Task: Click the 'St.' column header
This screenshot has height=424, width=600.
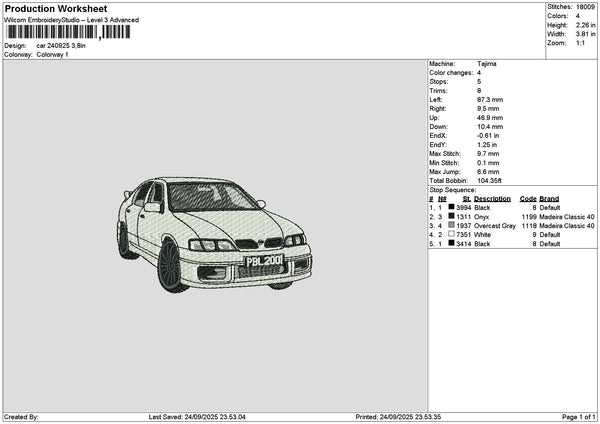Action: pos(466,199)
